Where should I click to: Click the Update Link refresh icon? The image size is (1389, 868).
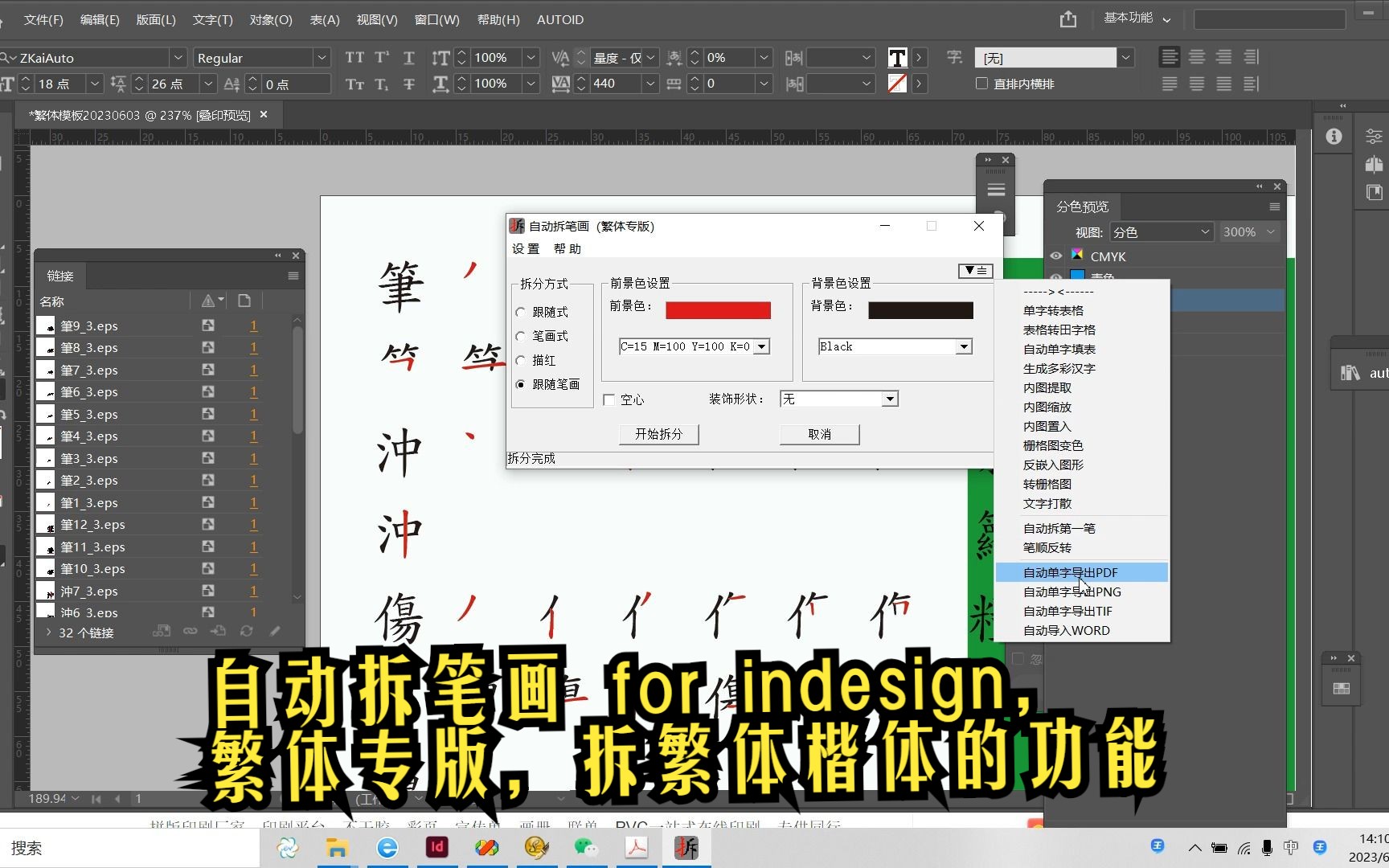point(247,631)
